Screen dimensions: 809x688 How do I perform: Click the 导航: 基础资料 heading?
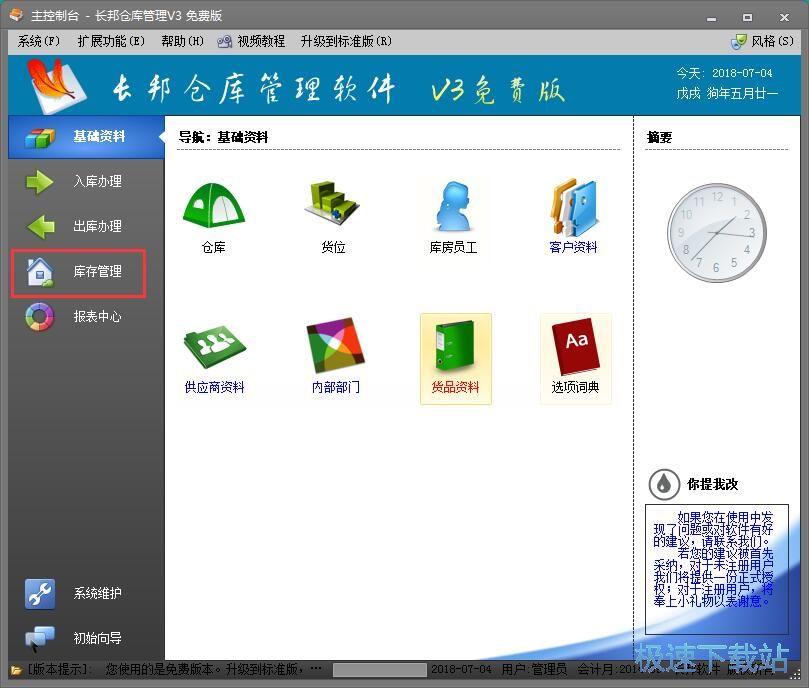point(223,137)
